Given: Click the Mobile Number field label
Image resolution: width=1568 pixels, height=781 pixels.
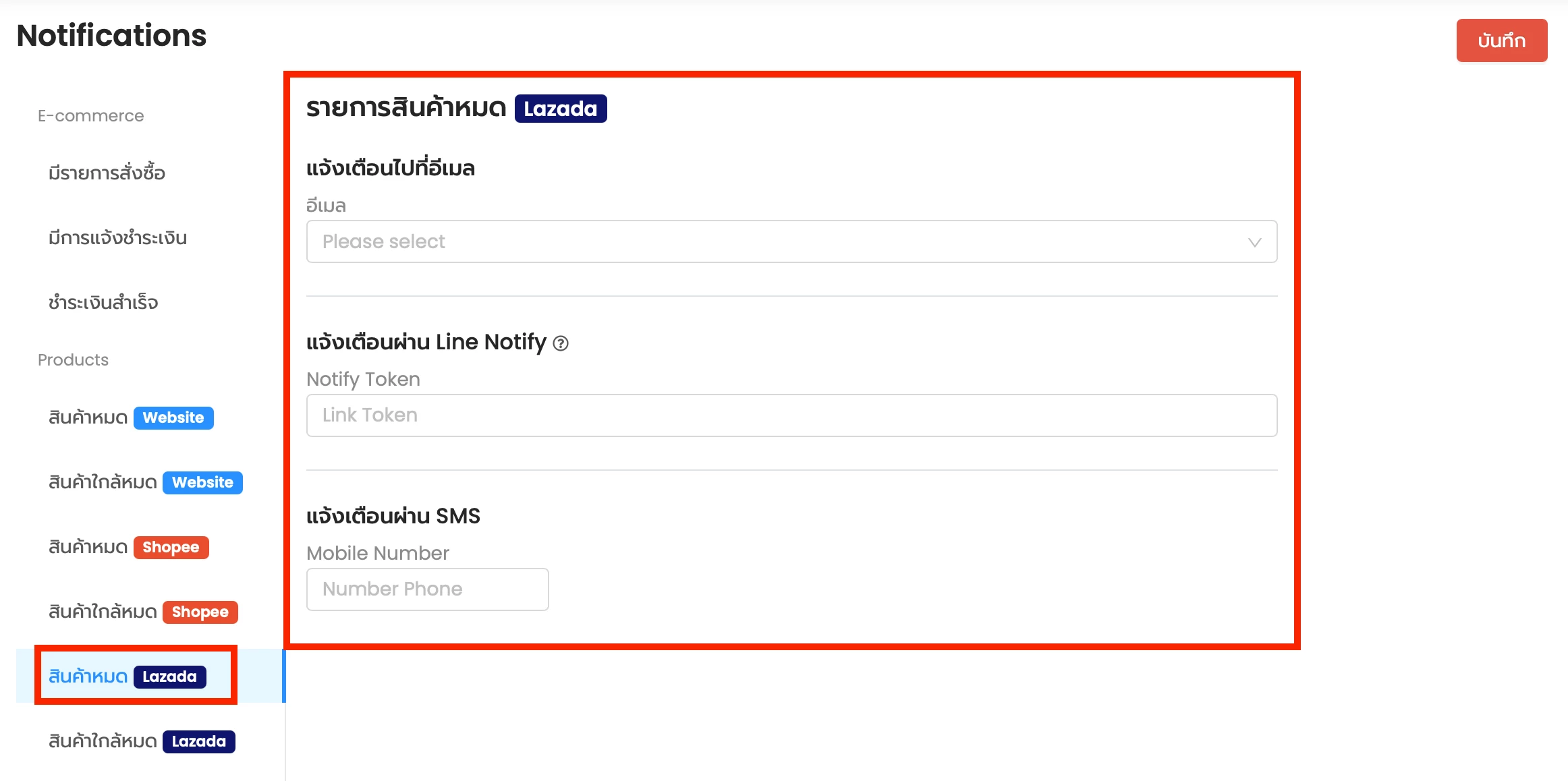Looking at the screenshot, I should point(378,553).
